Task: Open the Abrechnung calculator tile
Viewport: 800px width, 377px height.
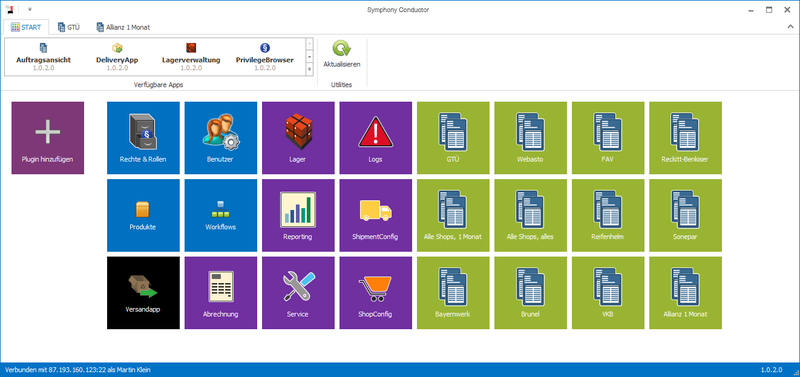Action: coord(221,293)
